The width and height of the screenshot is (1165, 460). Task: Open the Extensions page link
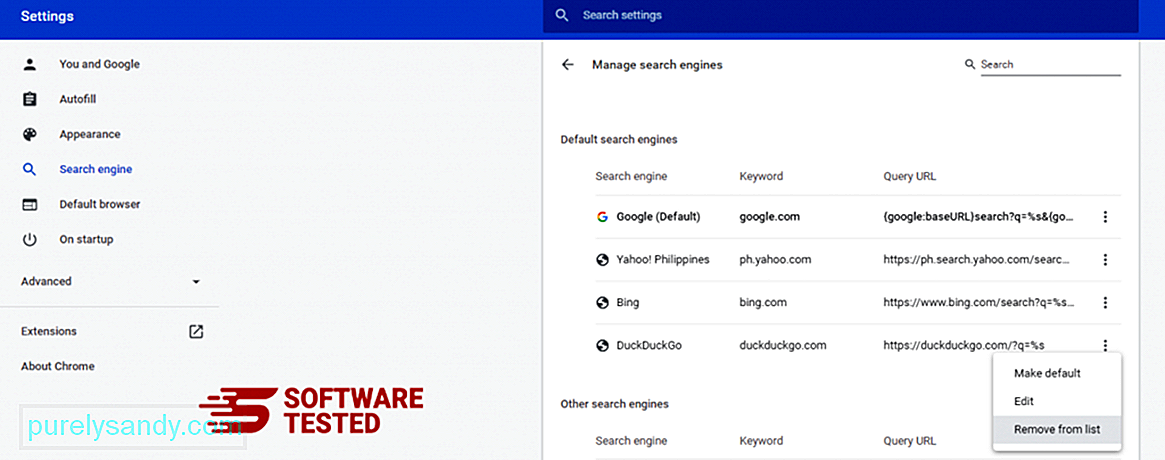click(x=49, y=331)
